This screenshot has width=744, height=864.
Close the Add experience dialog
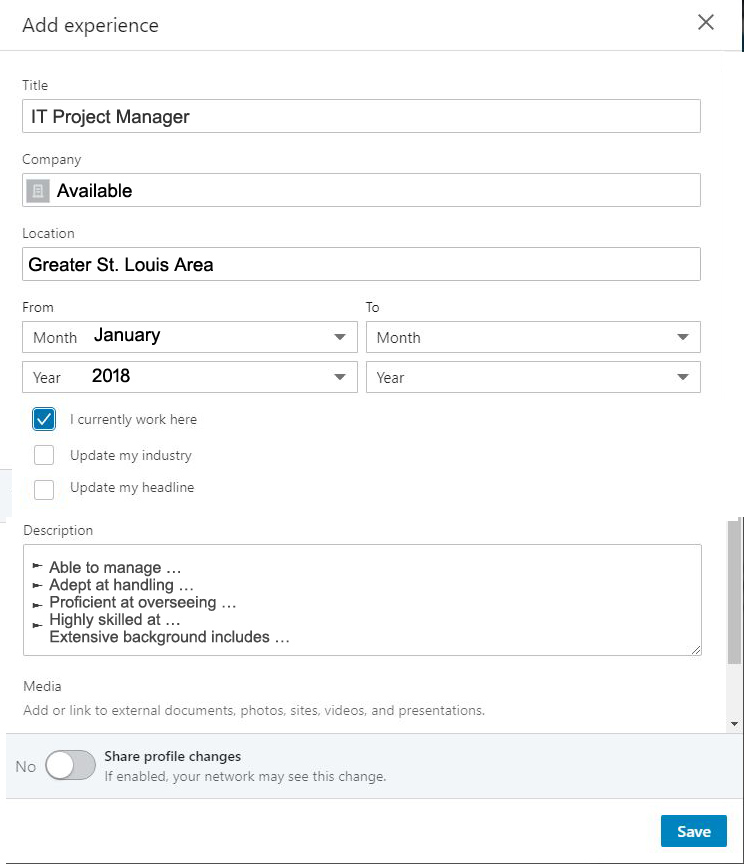tap(705, 21)
